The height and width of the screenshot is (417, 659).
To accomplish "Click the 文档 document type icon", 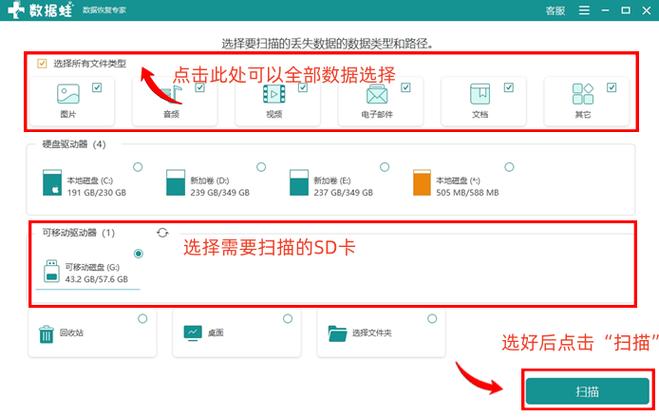I will click(480, 94).
